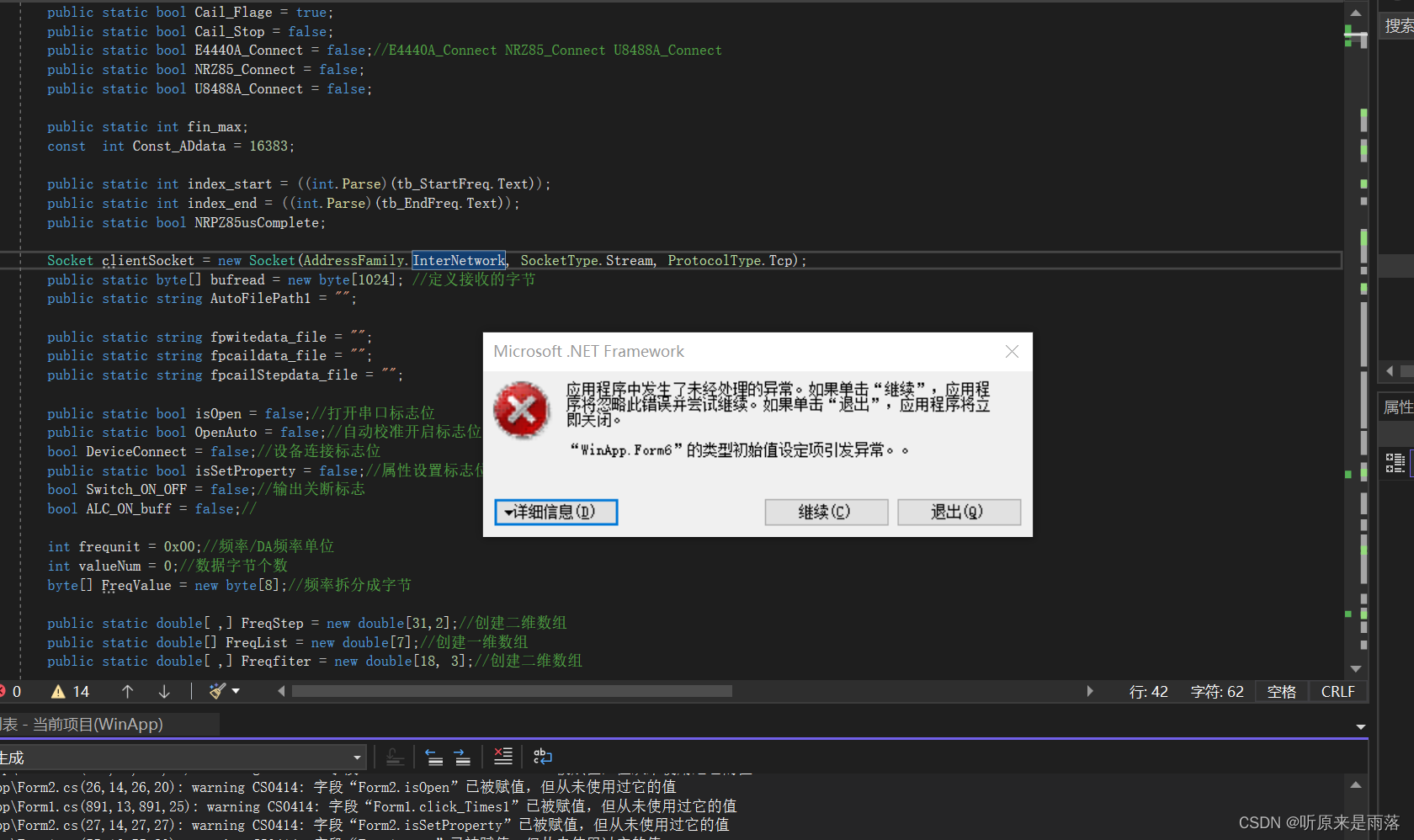
Task: Click the DeviceConnect = false code line
Action: tap(214, 451)
